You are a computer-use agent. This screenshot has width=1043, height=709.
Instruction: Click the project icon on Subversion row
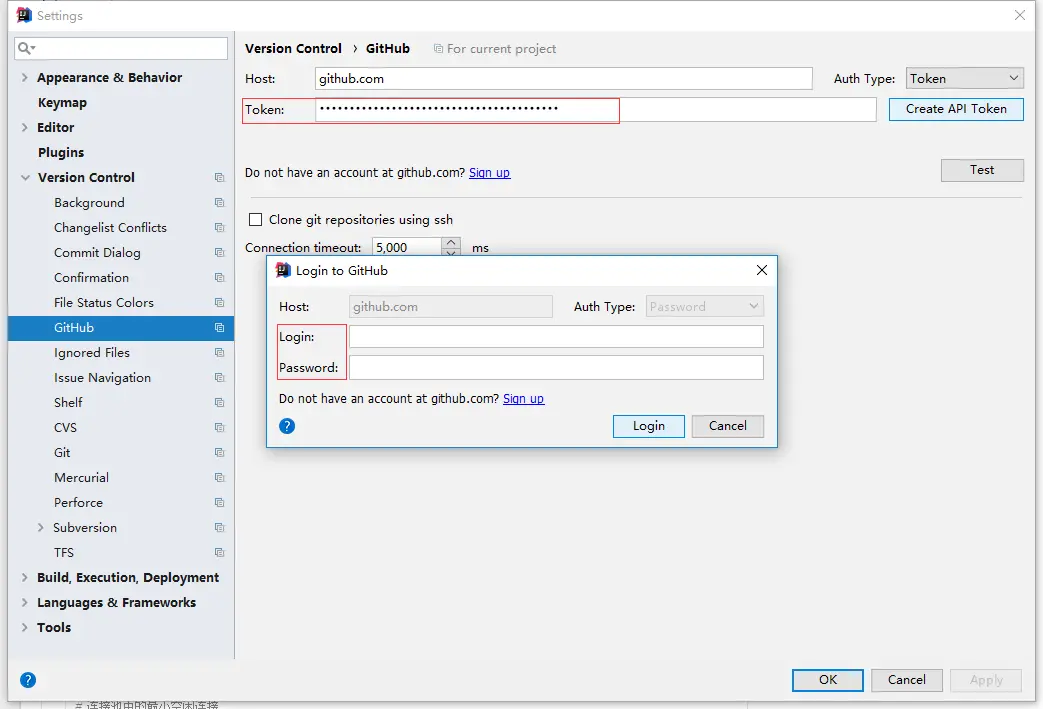click(x=220, y=528)
